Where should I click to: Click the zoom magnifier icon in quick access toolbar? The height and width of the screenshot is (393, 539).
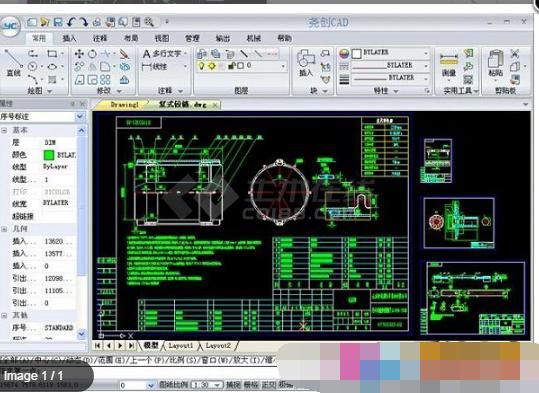(149, 23)
